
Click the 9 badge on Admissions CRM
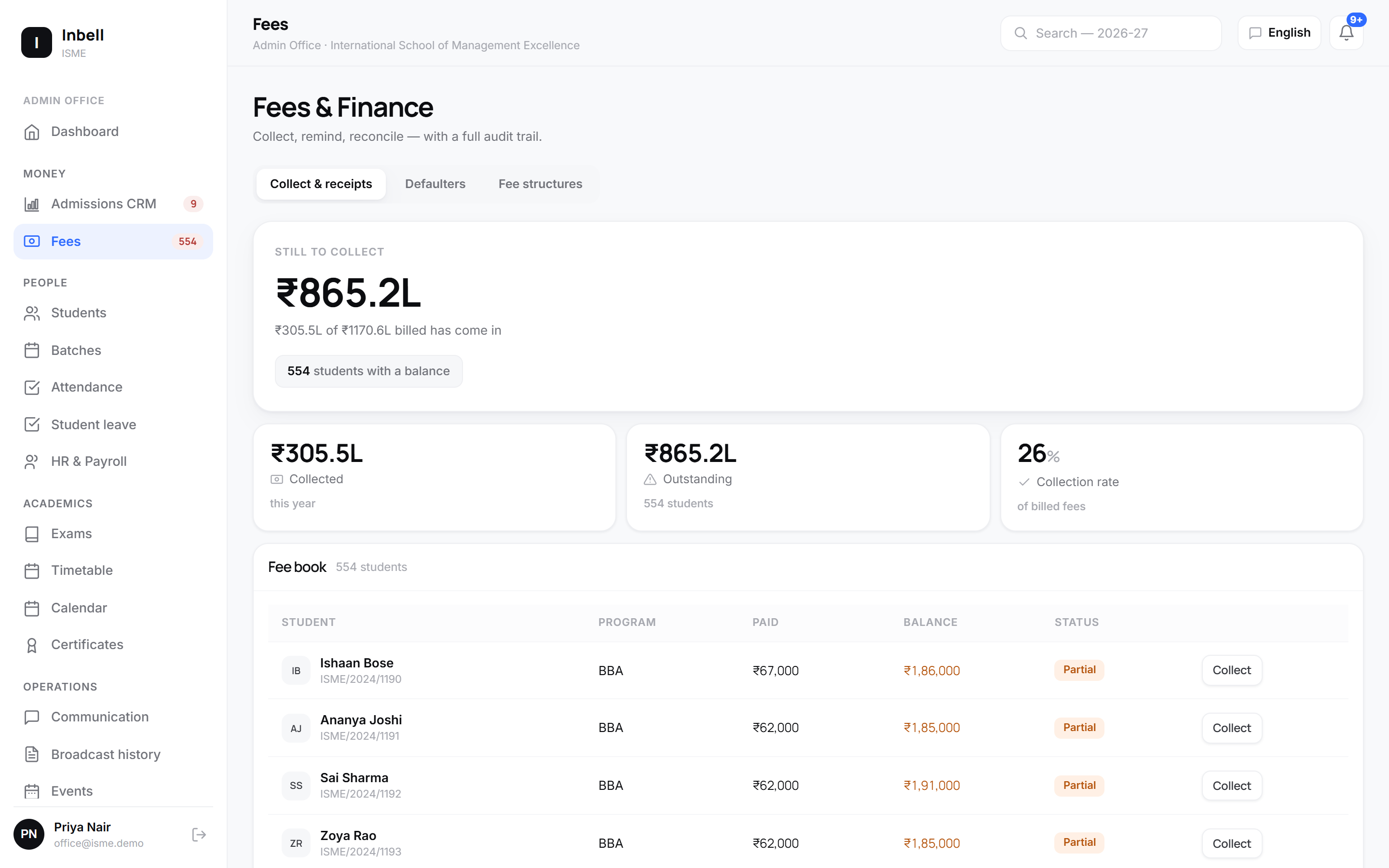pos(193,204)
